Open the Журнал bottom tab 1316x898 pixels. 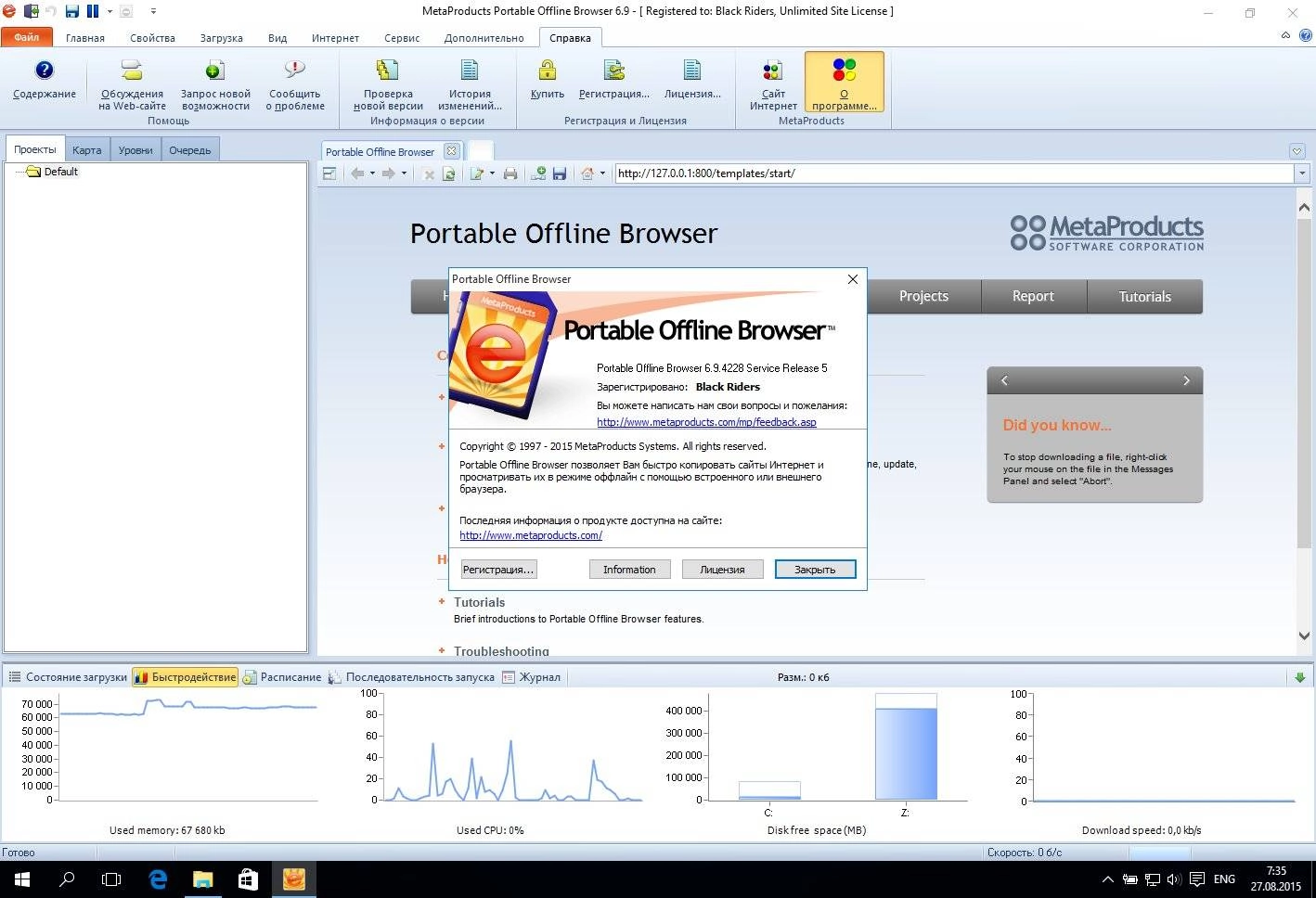coord(532,677)
